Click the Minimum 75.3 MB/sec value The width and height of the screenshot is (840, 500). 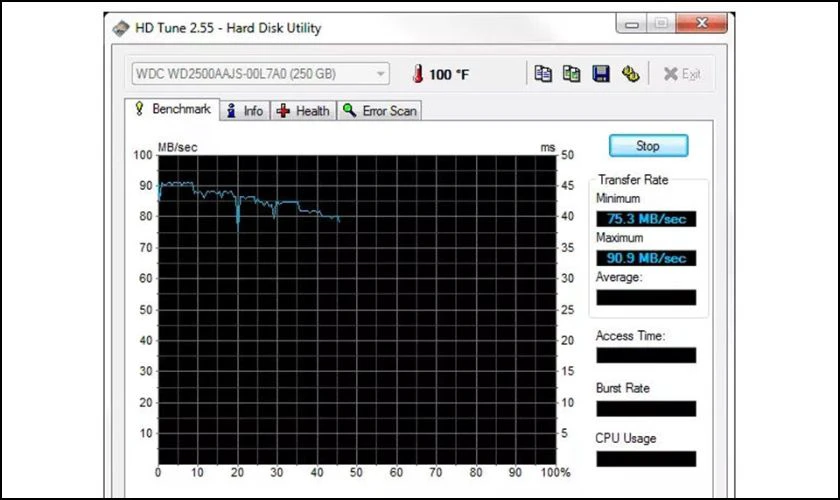(646, 219)
